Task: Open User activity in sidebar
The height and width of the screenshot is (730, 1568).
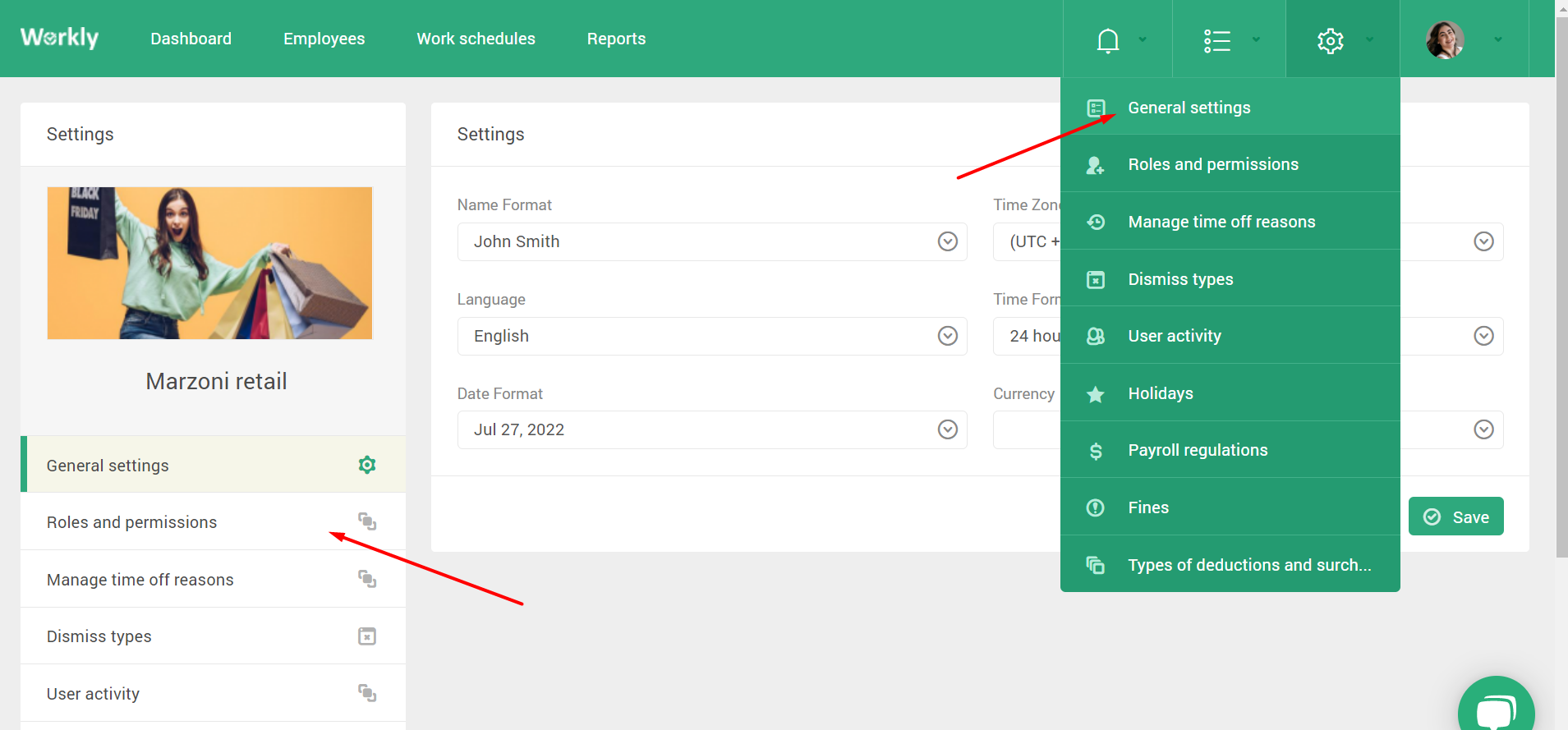Action: 214,693
